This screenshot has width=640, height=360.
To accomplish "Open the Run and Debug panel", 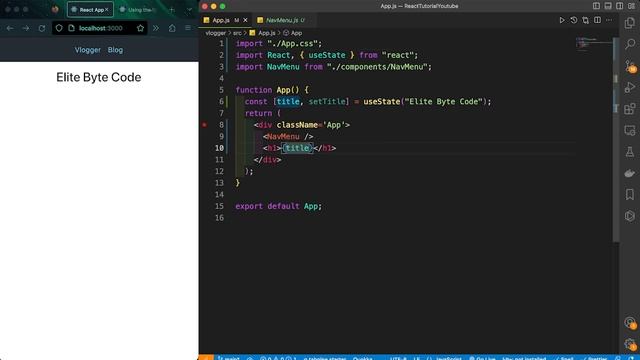I will point(630,87).
